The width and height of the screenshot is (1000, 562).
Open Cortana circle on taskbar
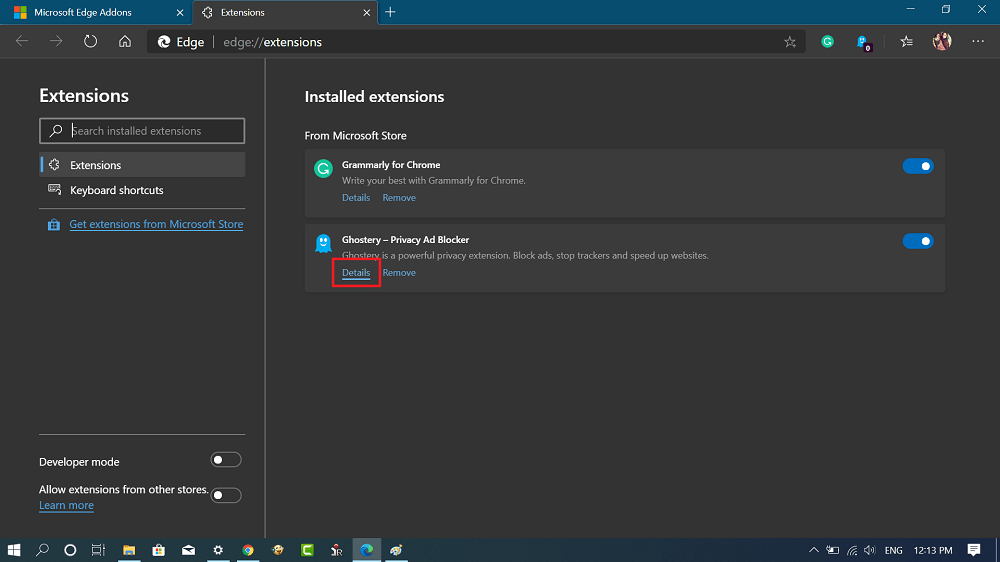coord(70,550)
